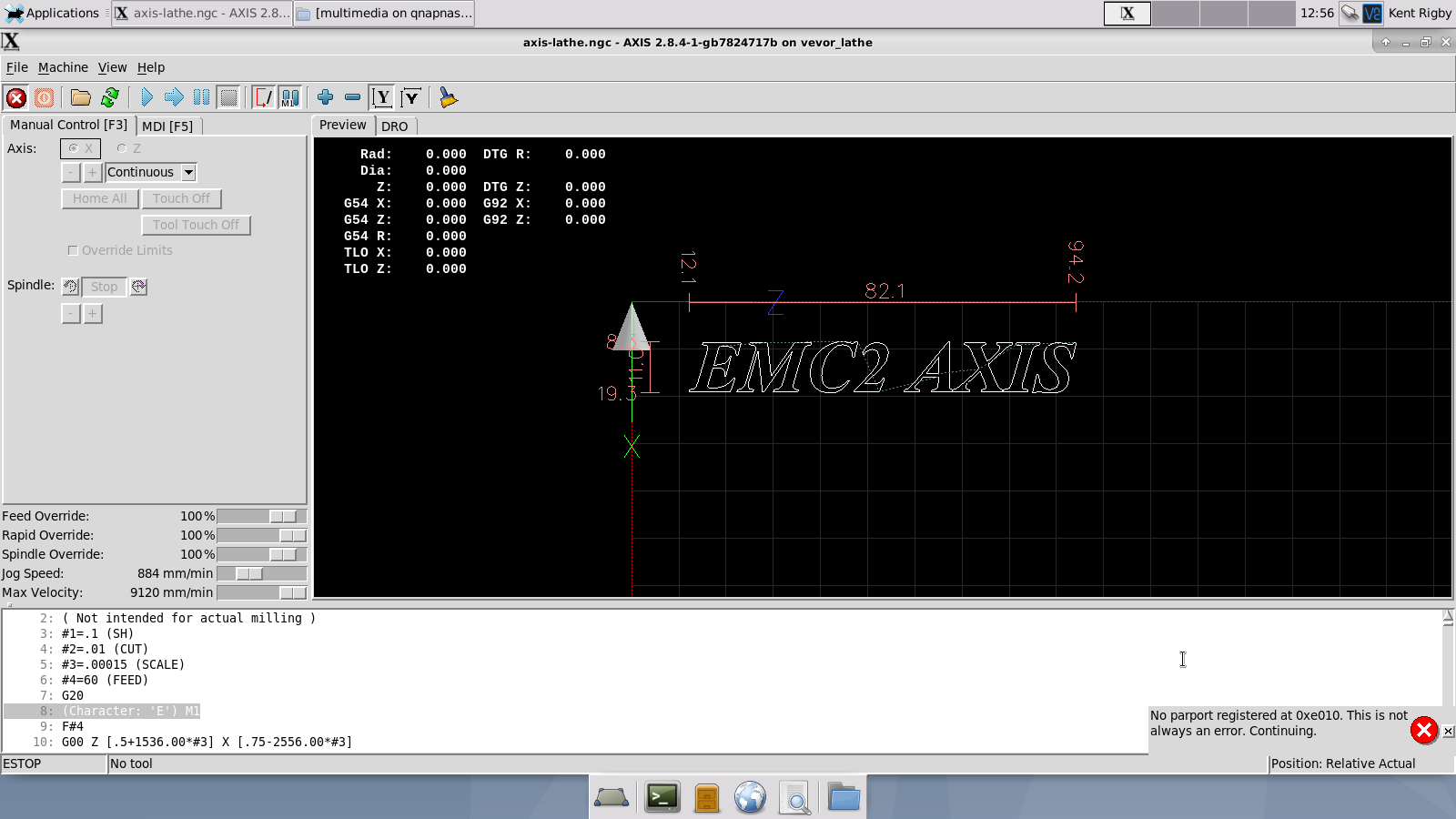Image resolution: width=1456 pixels, height=819 pixels.
Task: Switch to multimedia on qnapnas taskbar window
Action: tap(384, 13)
